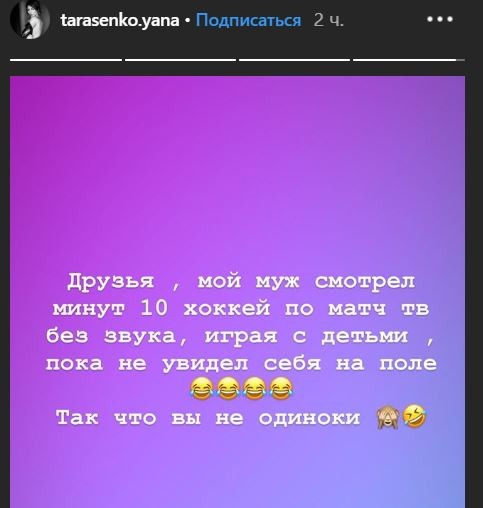483x508 pixels.
Task: Jump to third story progress segment
Action: [x=295, y=60]
